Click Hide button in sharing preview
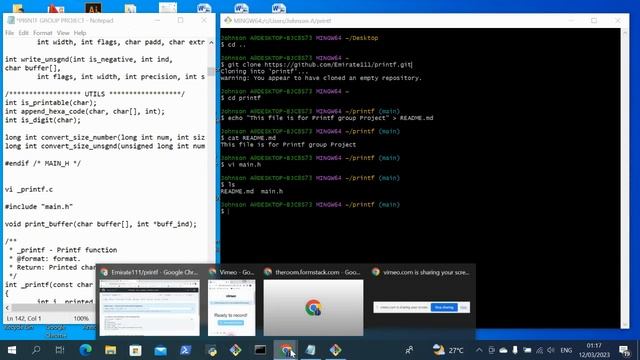This screenshot has width=640, height=360. pyautogui.click(x=464, y=307)
